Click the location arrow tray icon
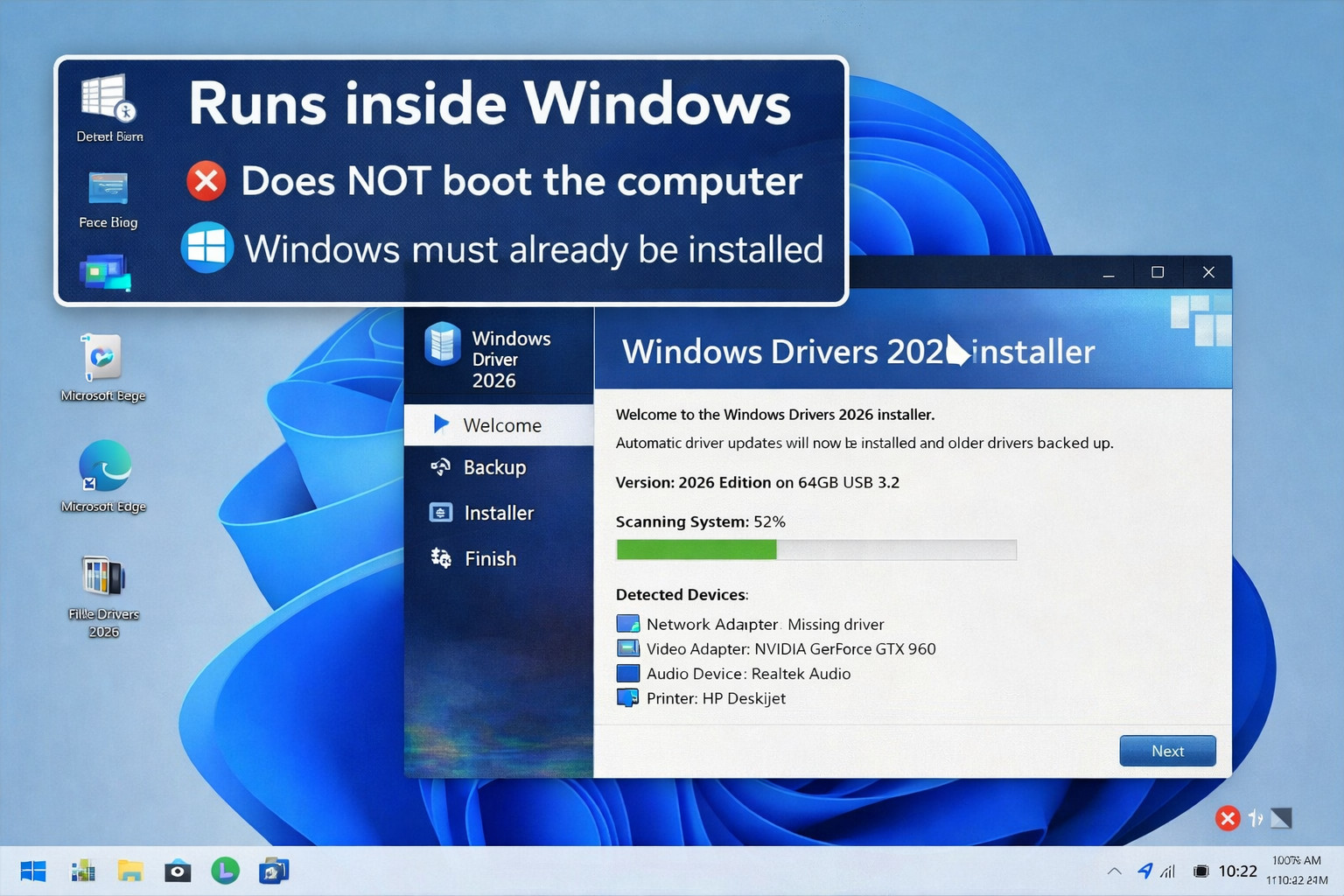This screenshot has height=896, width=1344. tap(1144, 871)
